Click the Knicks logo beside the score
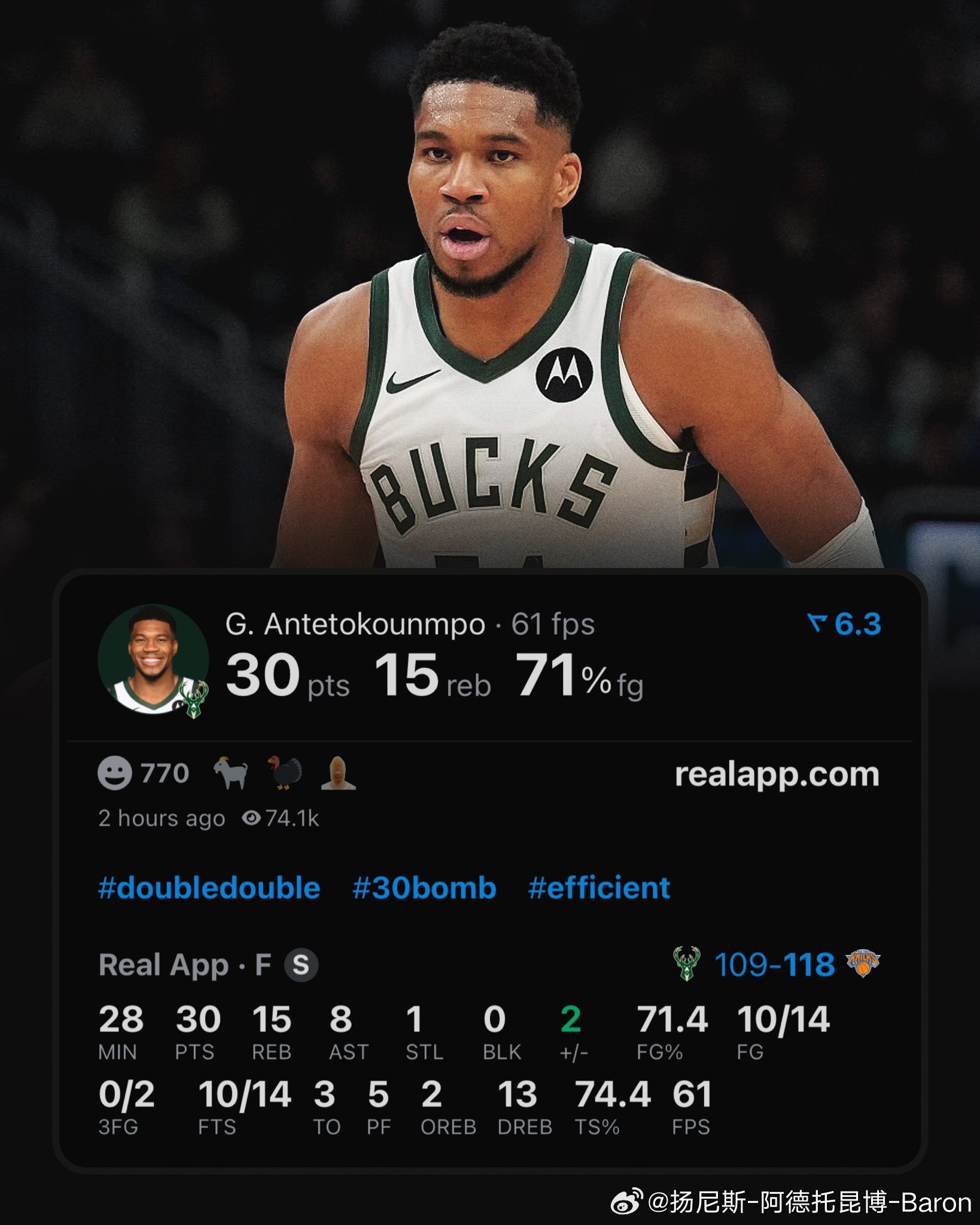This screenshot has width=980, height=1225. [863, 964]
